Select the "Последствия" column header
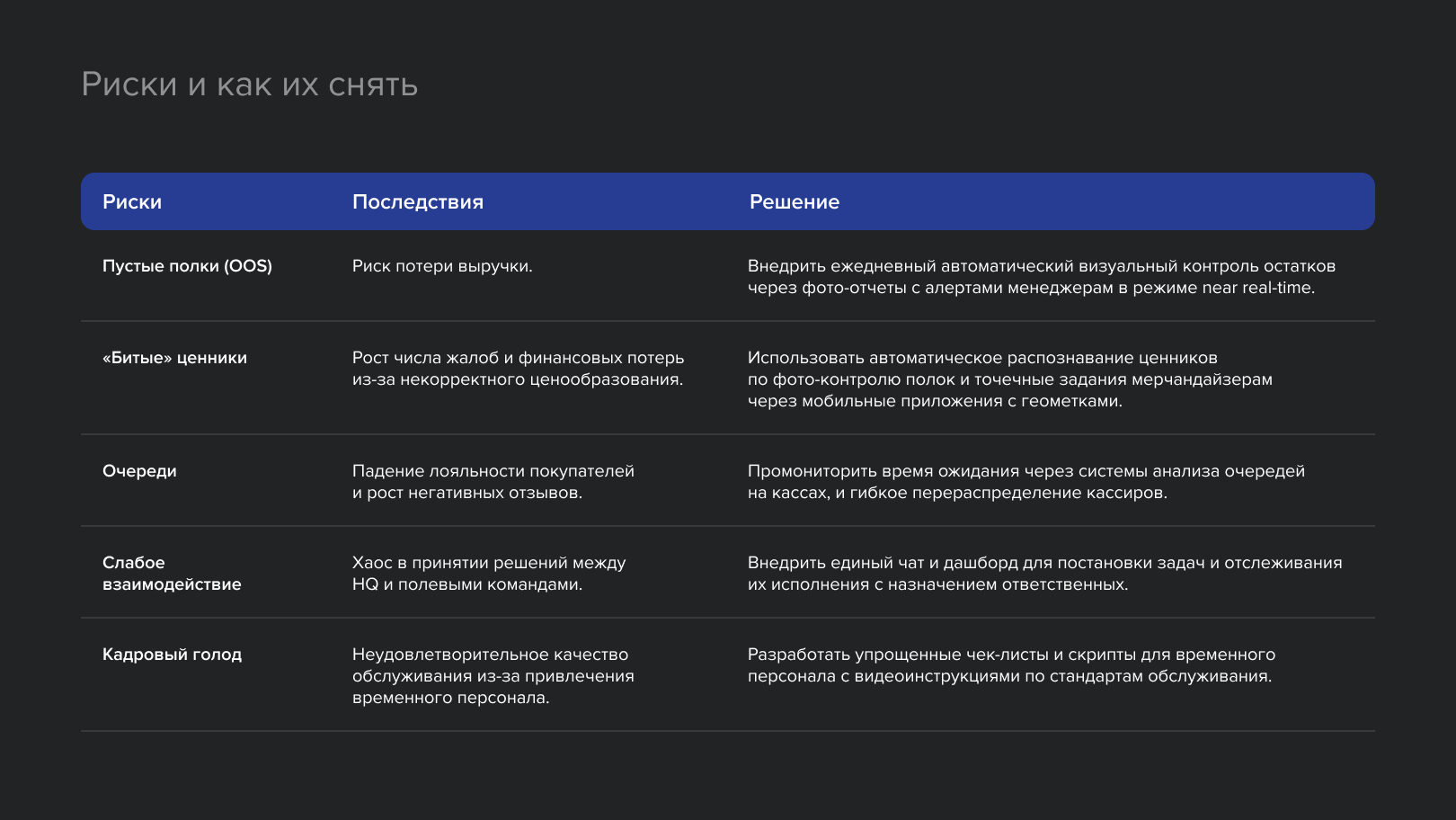1456x820 pixels. point(418,202)
